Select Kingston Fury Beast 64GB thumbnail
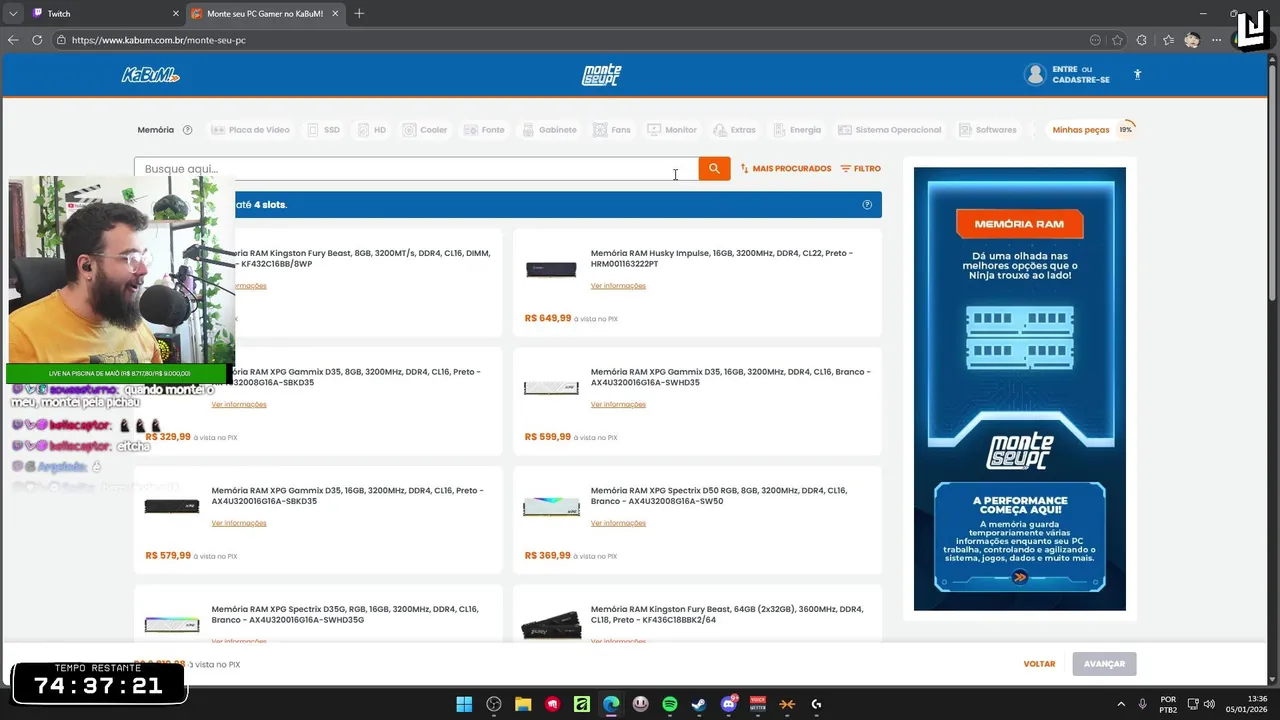Screen dimensions: 1280x720 (551, 626)
